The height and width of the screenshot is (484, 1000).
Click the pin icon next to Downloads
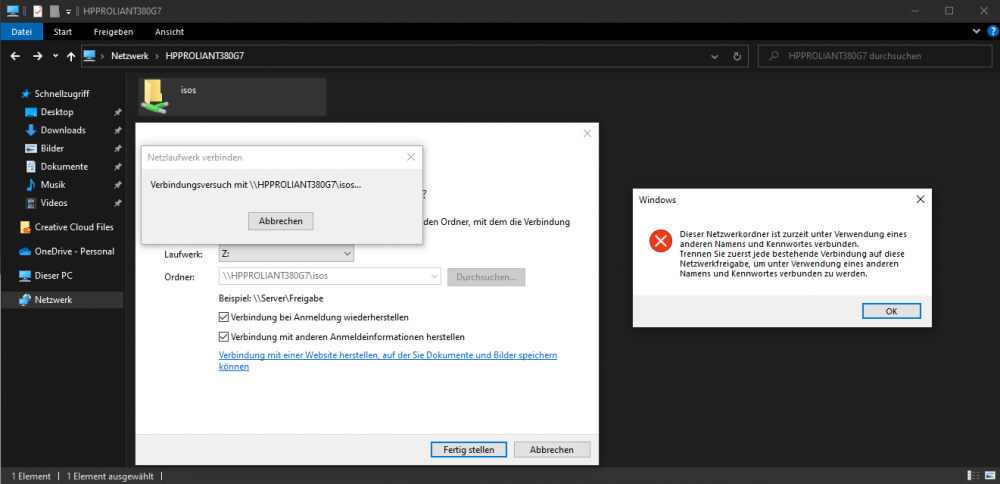(117, 130)
